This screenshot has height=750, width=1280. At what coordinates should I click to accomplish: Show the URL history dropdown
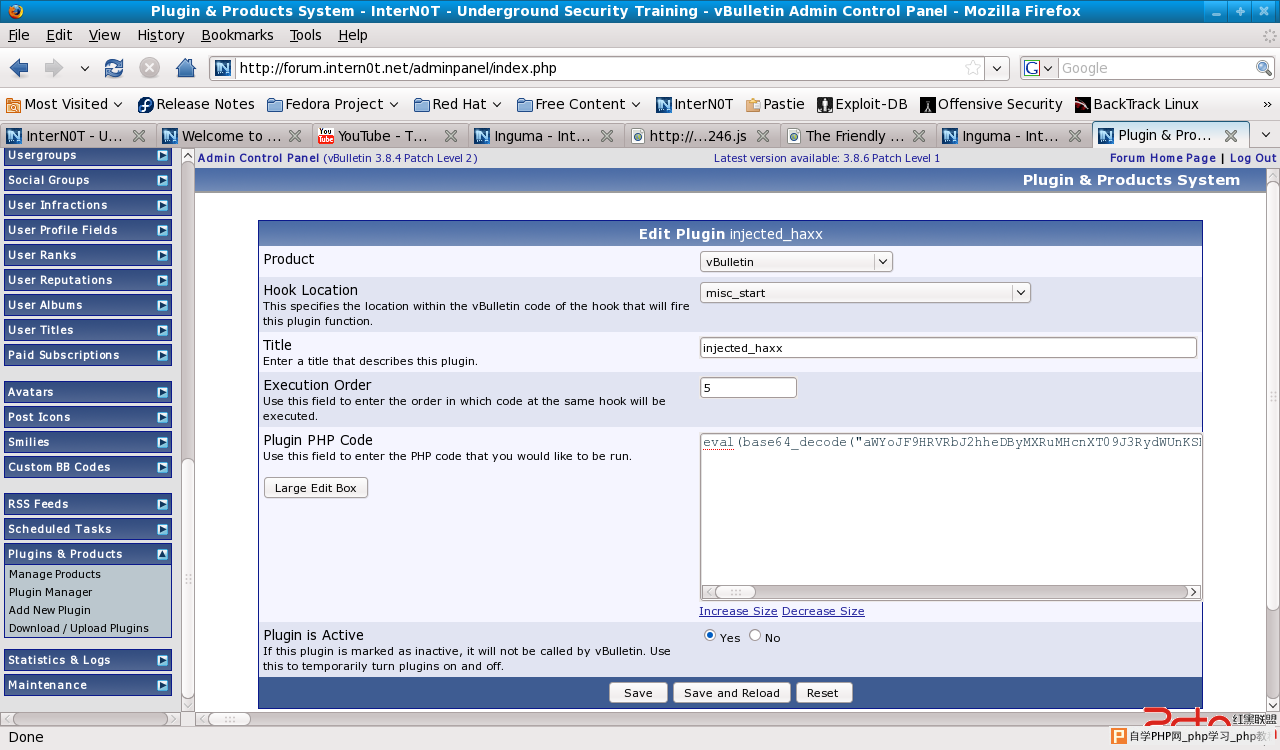tap(997, 68)
